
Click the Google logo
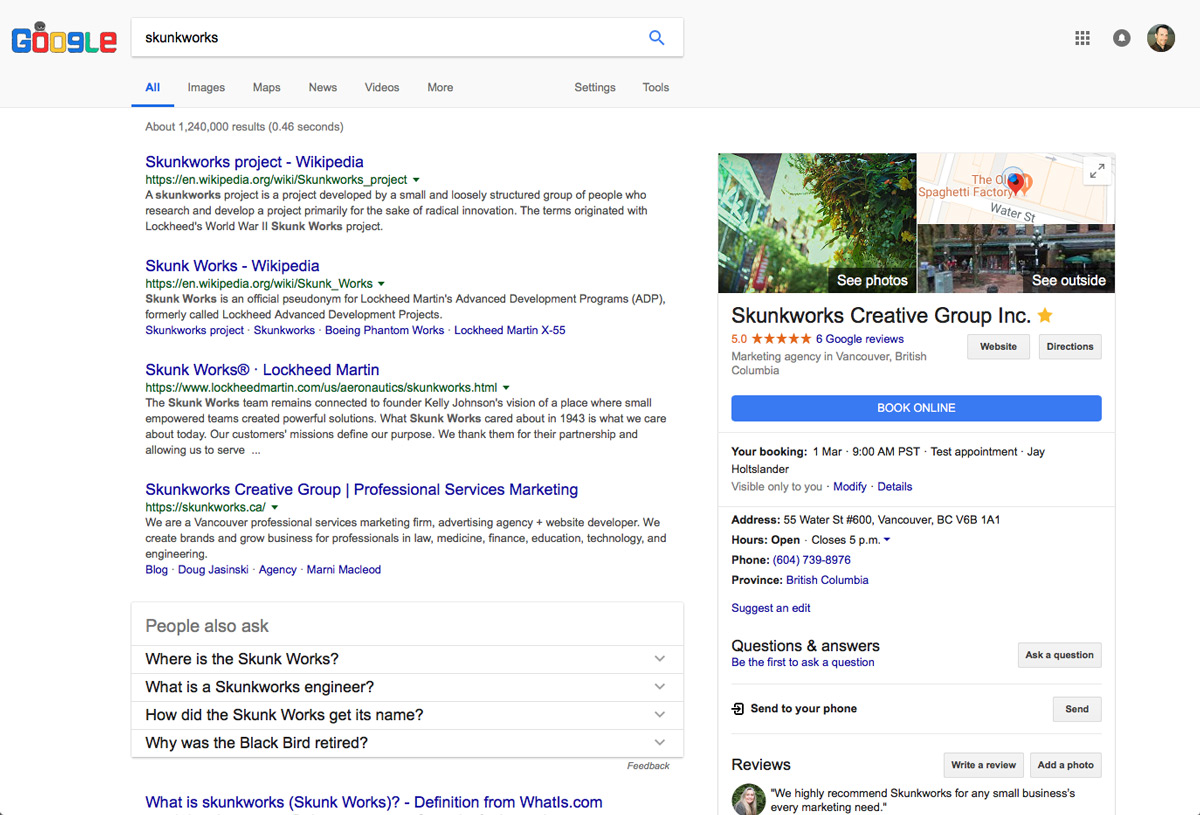coord(64,38)
